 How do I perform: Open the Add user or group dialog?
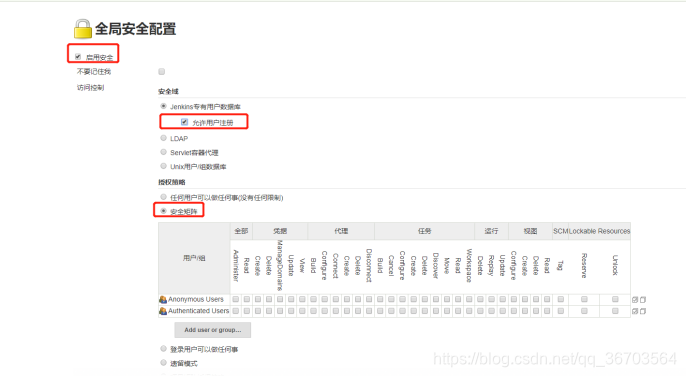[213, 330]
